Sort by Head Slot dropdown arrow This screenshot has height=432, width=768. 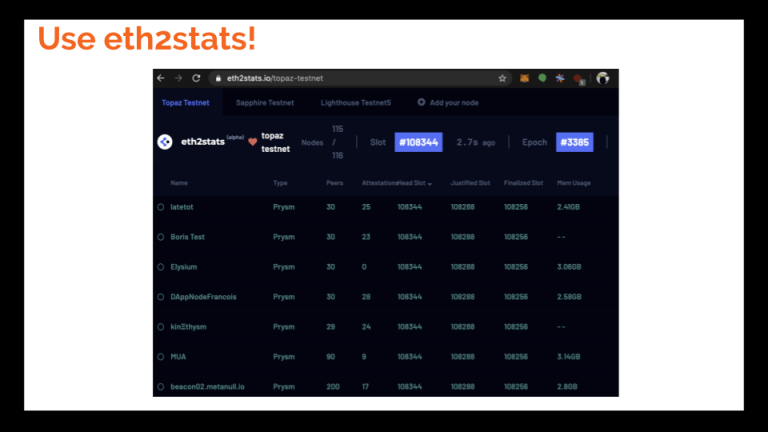(x=430, y=184)
